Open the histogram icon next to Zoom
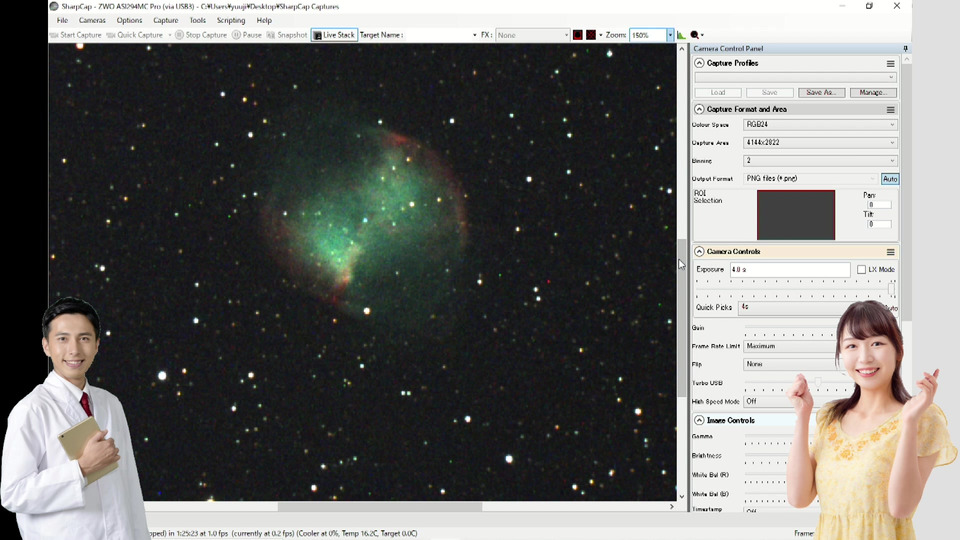960x540 pixels. tap(681, 35)
